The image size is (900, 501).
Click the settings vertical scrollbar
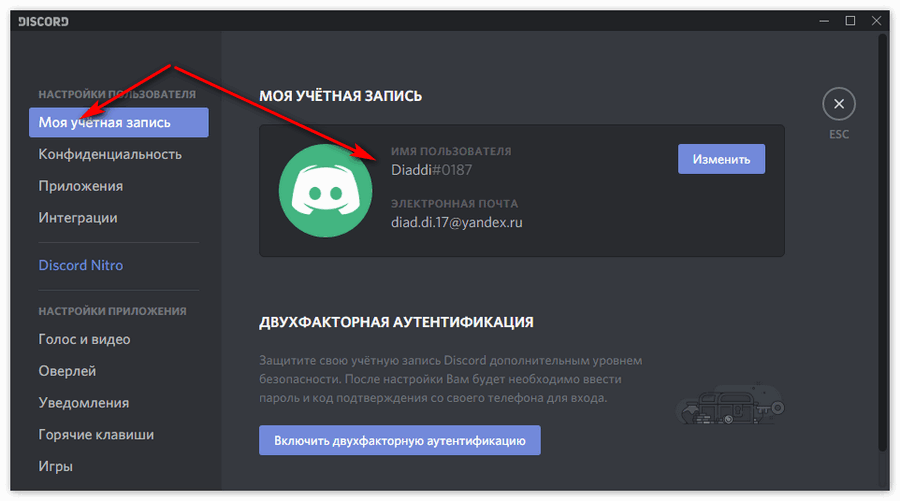883,243
